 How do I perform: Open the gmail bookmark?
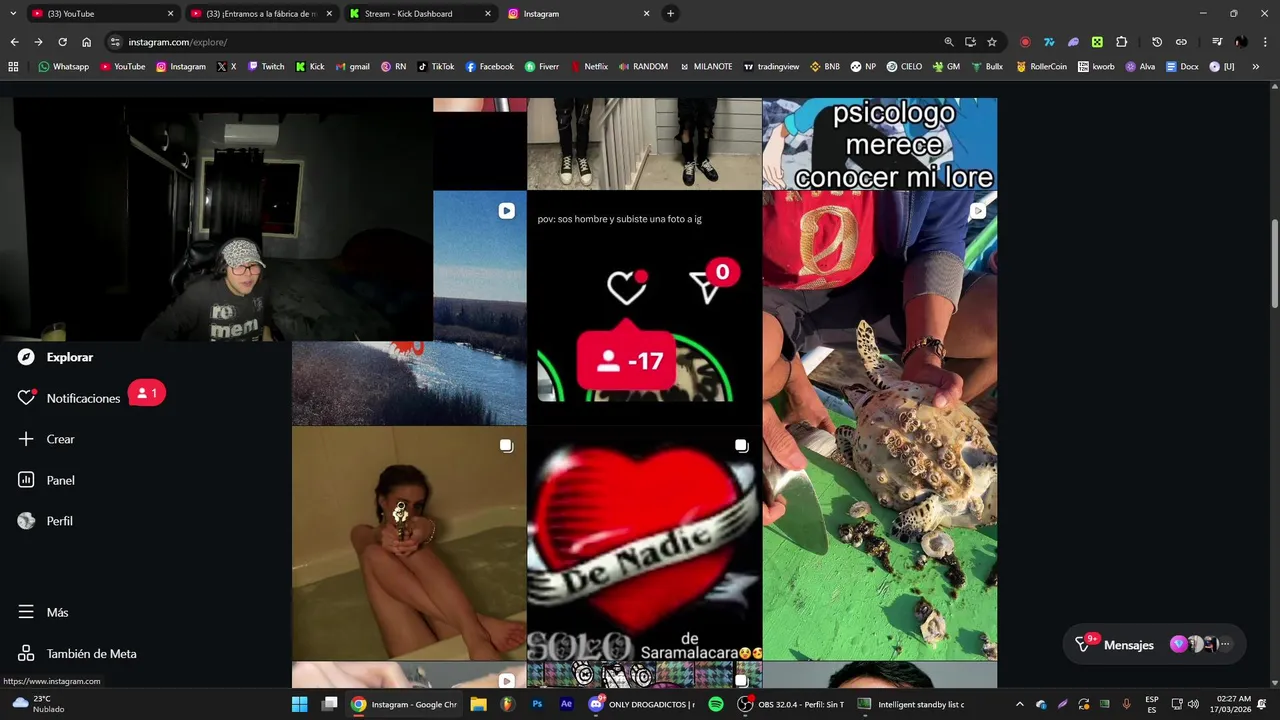point(352,67)
